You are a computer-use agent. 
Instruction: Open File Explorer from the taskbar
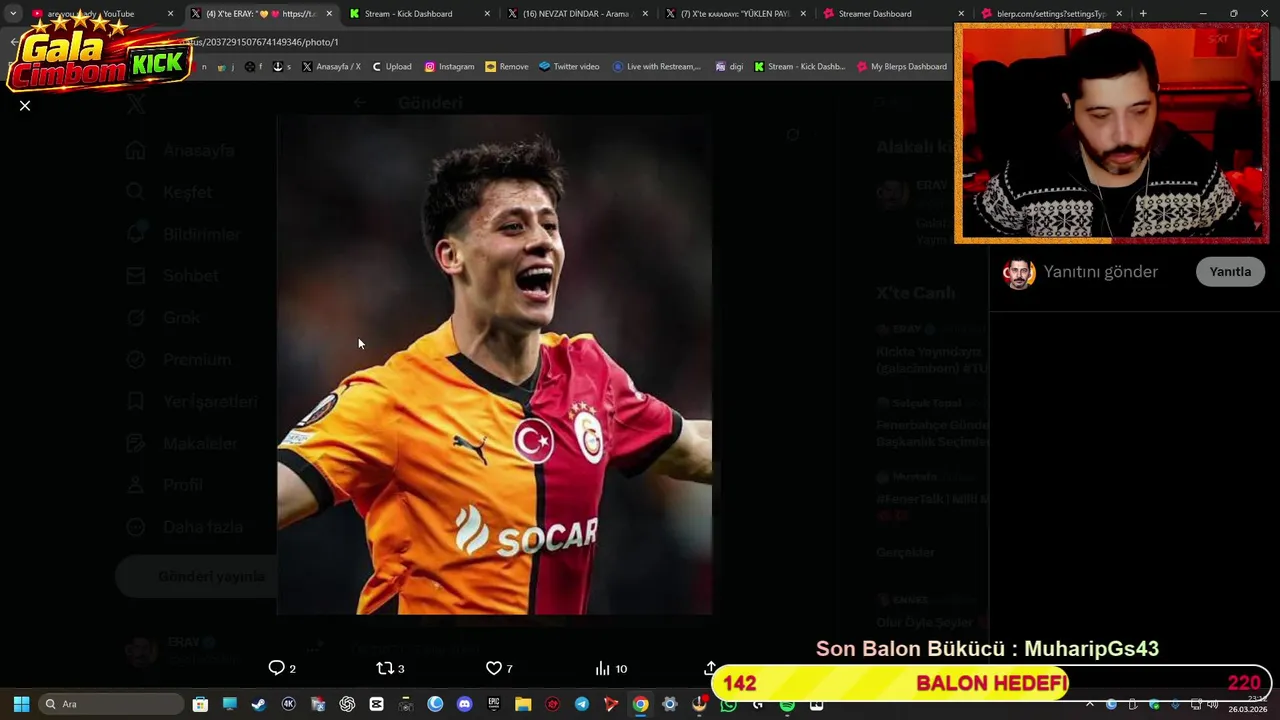click(x=523, y=704)
